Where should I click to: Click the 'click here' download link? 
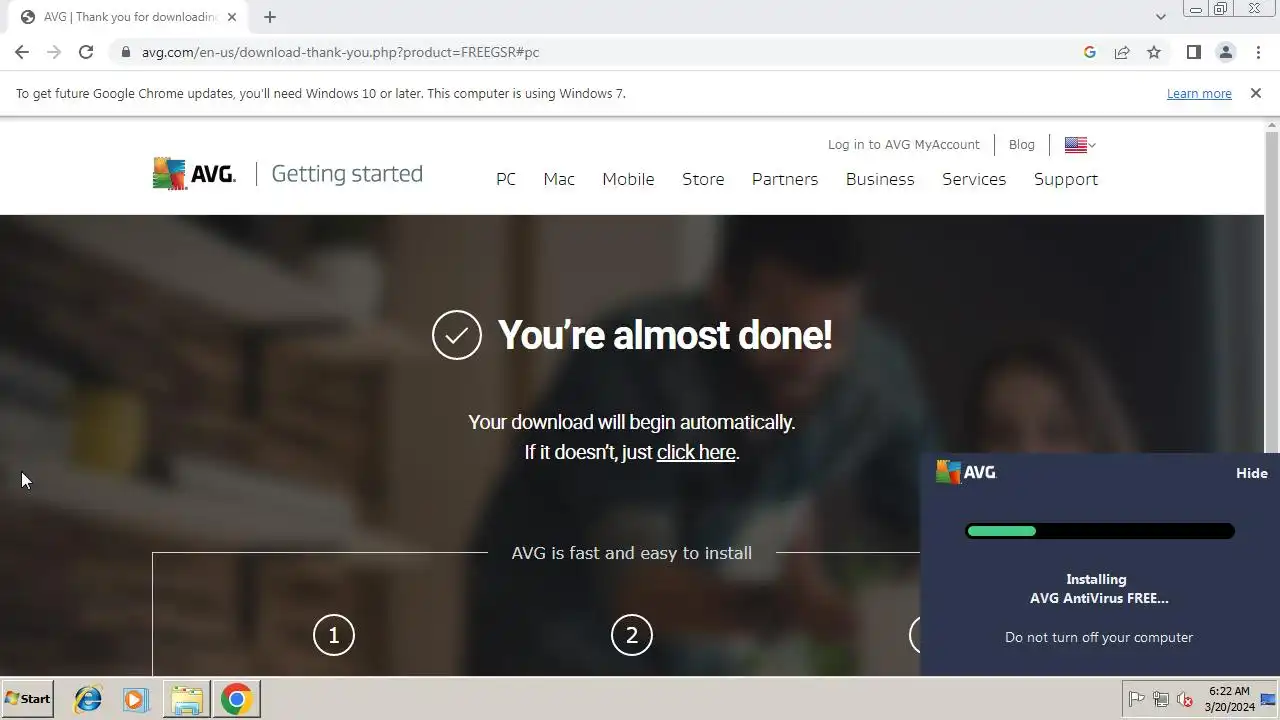696,452
